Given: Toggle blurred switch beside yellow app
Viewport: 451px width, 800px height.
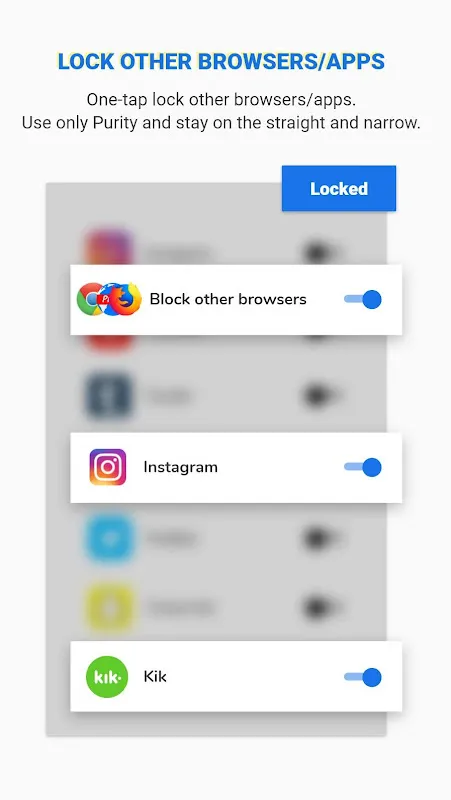Looking at the screenshot, I should (x=321, y=607).
